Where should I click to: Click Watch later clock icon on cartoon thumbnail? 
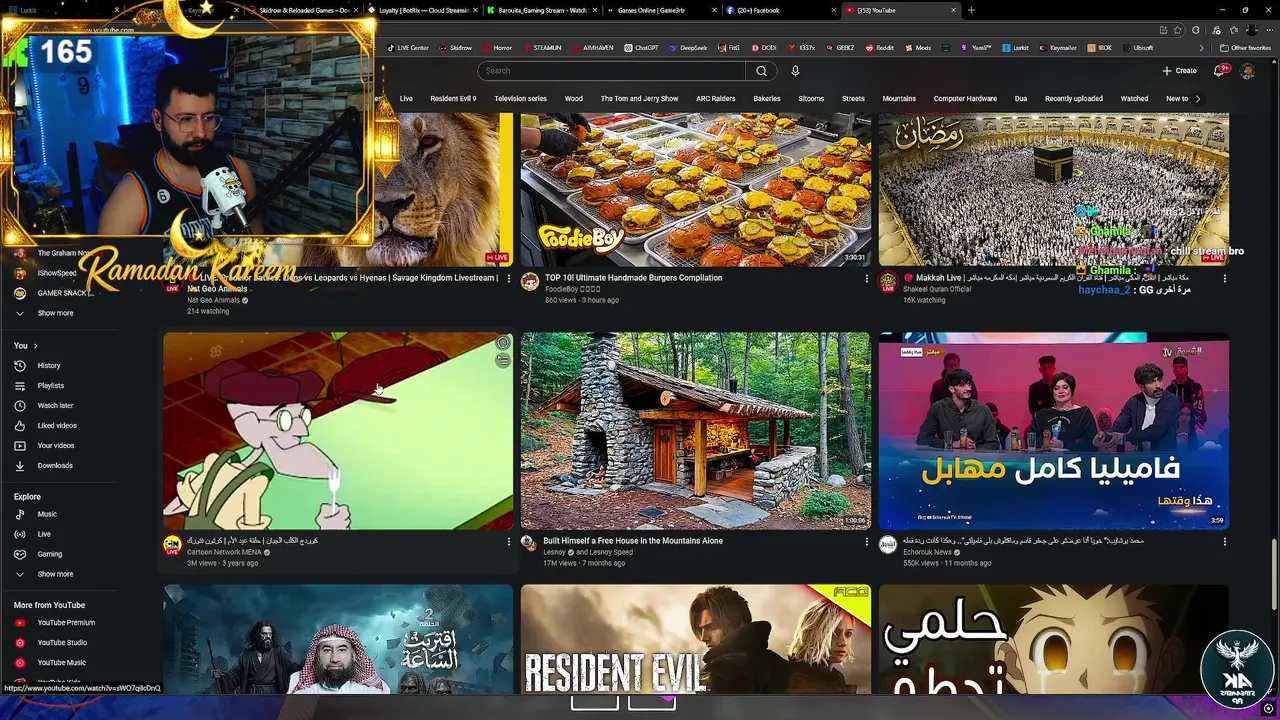pyautogui.click(x=502, y=343)
